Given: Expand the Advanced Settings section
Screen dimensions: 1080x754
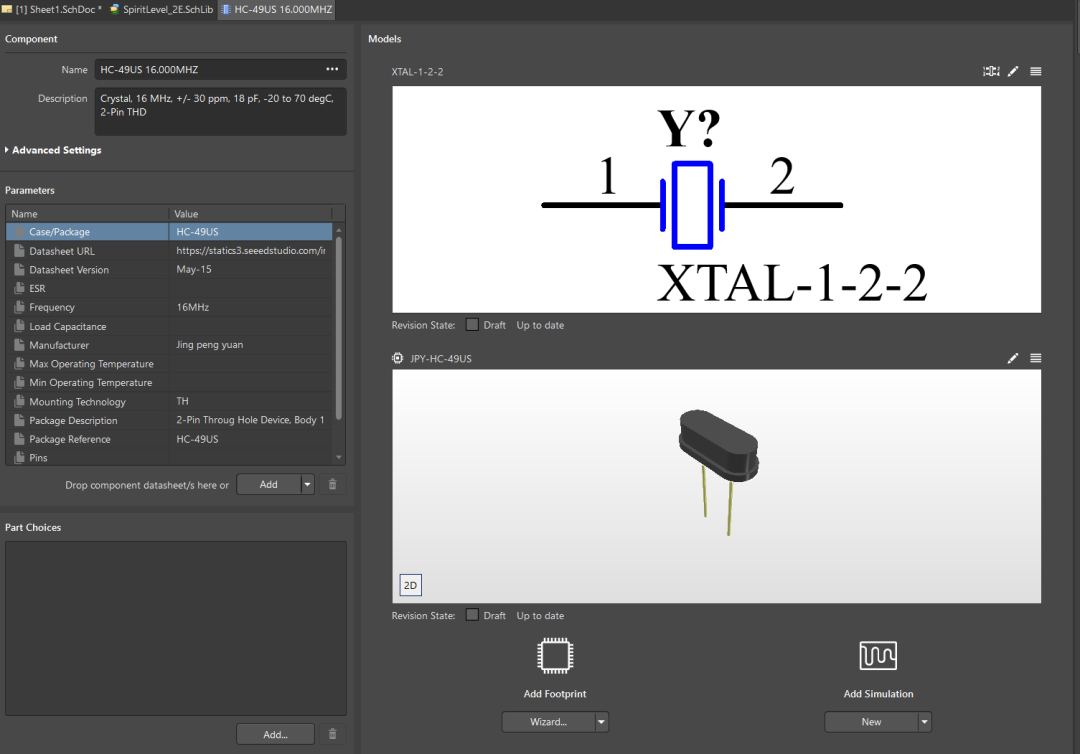Looking at the screenshot, I should coord(53,149).
